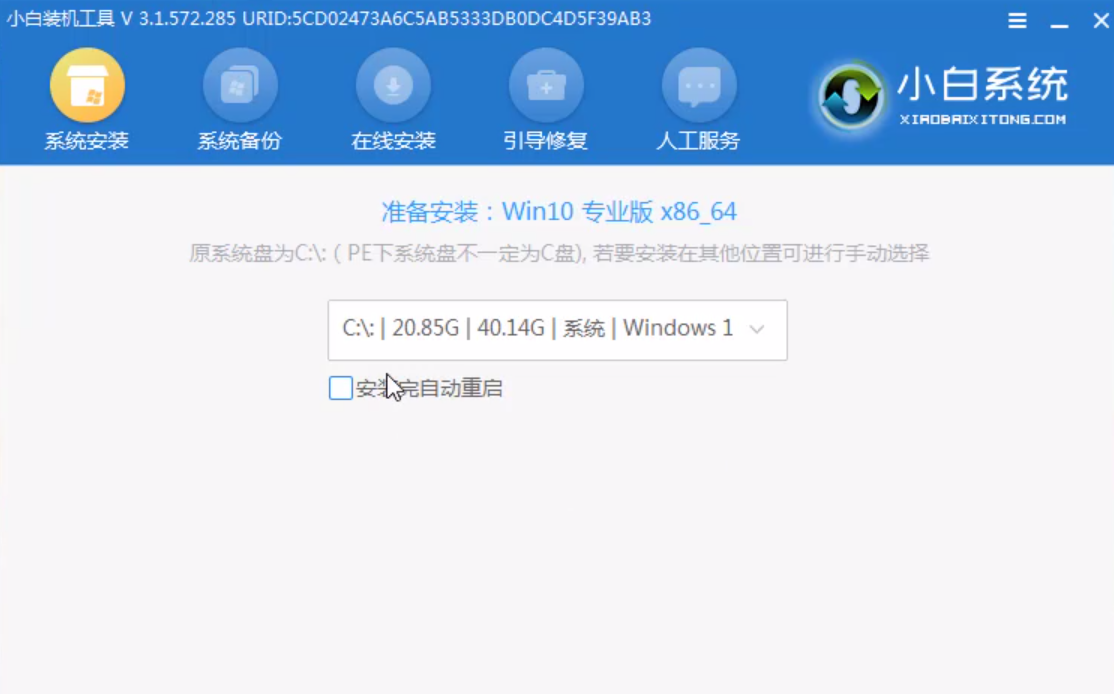Open the 在线安装 download icon
The image size is (1114, 694).
point(394,85)
